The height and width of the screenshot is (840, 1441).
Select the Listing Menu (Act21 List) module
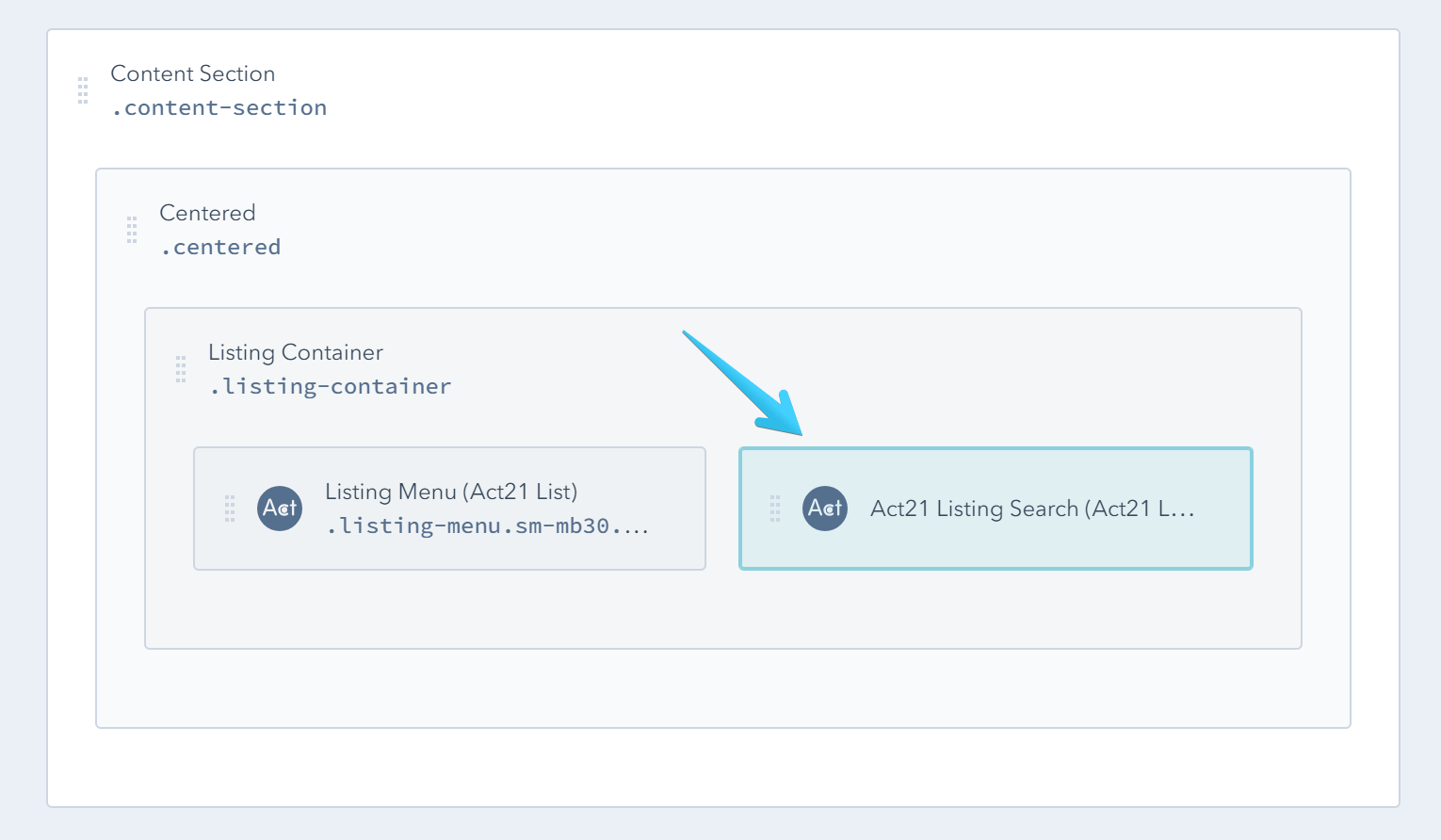449,509
